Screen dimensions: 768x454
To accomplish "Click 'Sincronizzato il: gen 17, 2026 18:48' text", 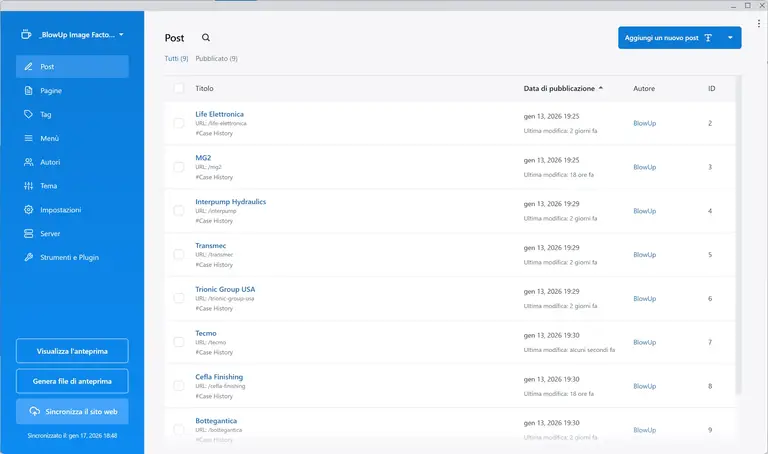I will 72,435.
